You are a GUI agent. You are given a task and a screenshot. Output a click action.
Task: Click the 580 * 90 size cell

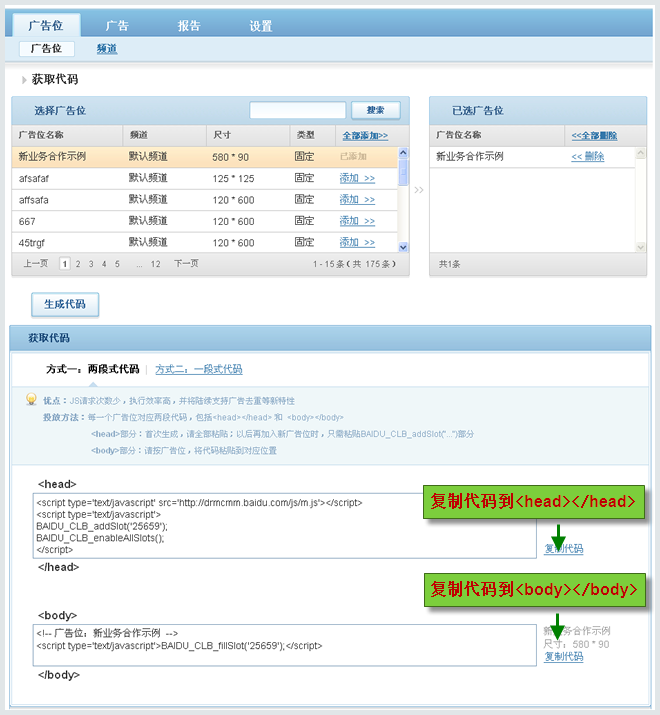coord(230,157)
